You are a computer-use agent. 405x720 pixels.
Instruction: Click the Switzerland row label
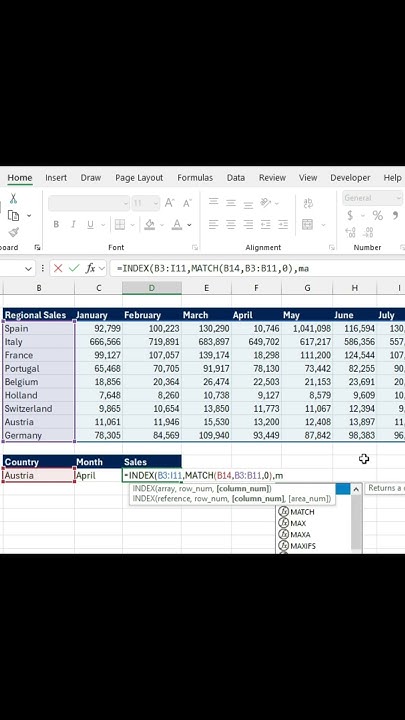pyautogui.click(x=39, y=409)
